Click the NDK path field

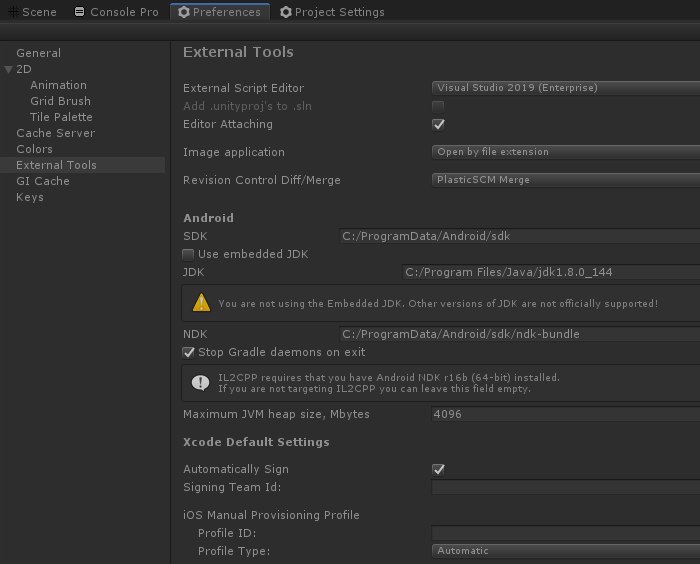click(520, 334)
